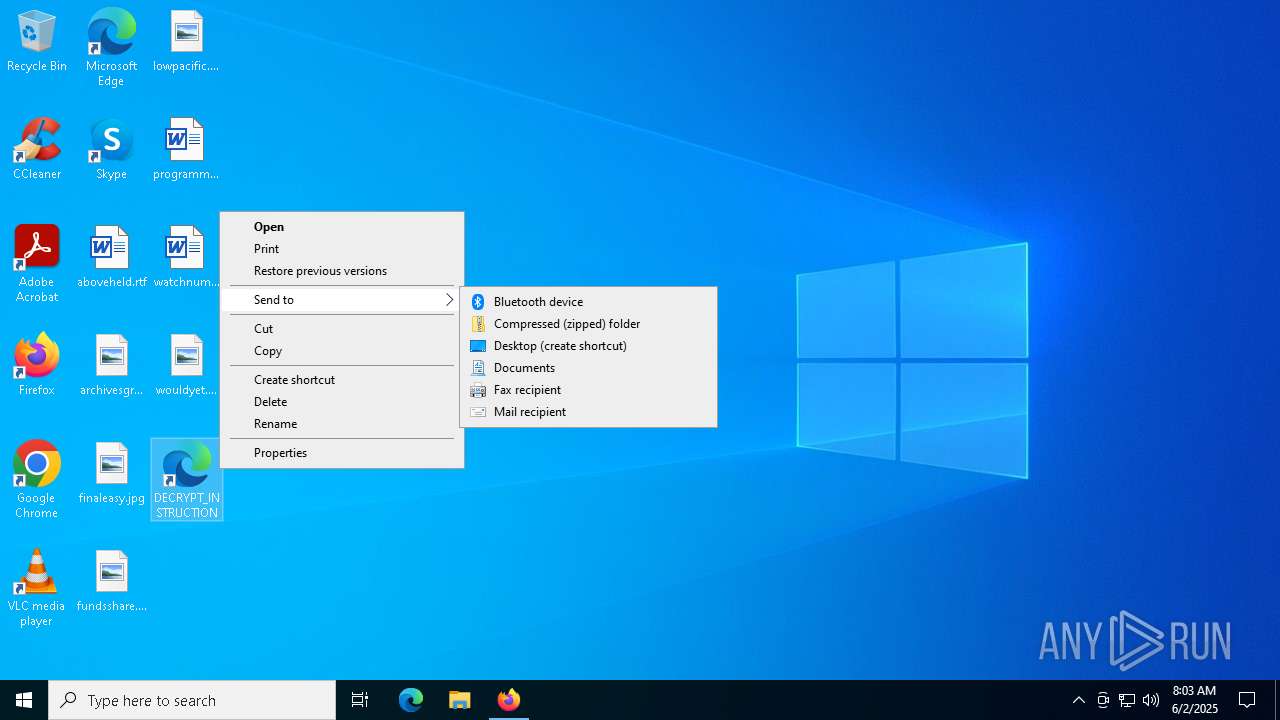Select the VLC media player shortcut

(37, 588)
